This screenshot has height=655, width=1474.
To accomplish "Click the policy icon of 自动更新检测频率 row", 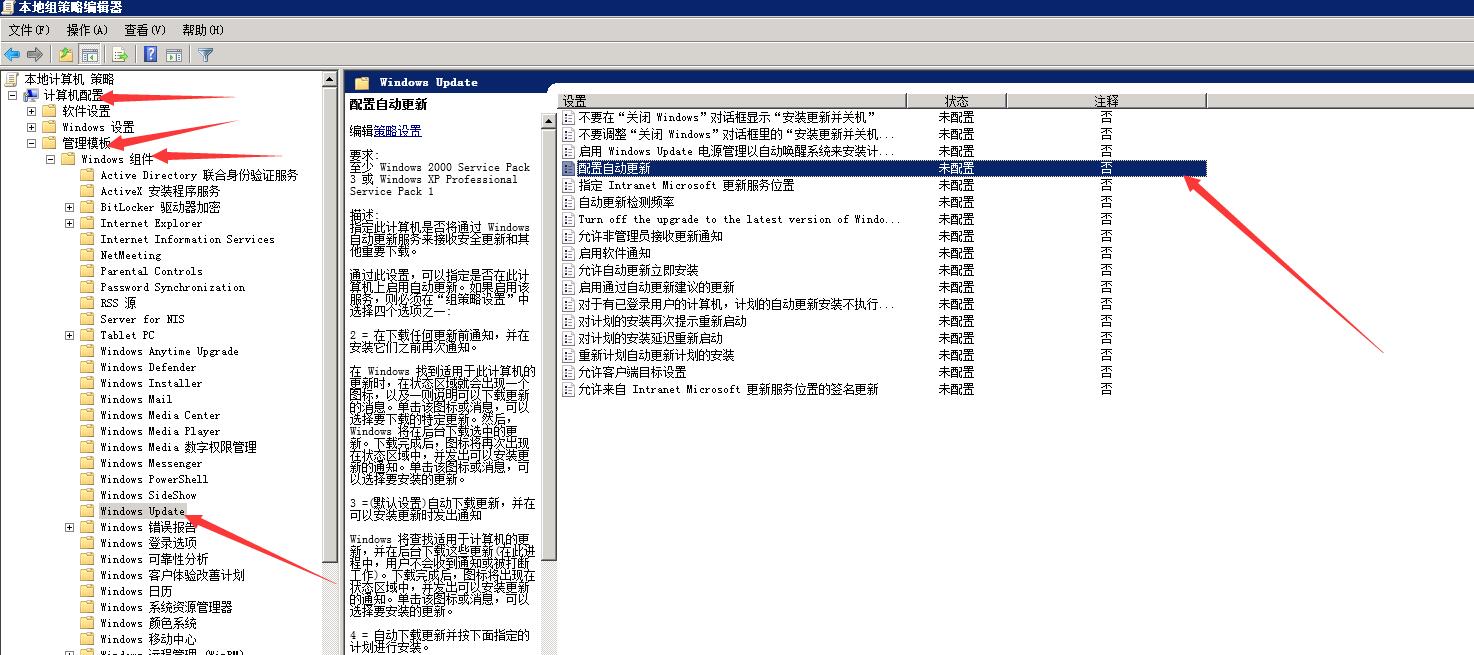I will pos(568,202).
